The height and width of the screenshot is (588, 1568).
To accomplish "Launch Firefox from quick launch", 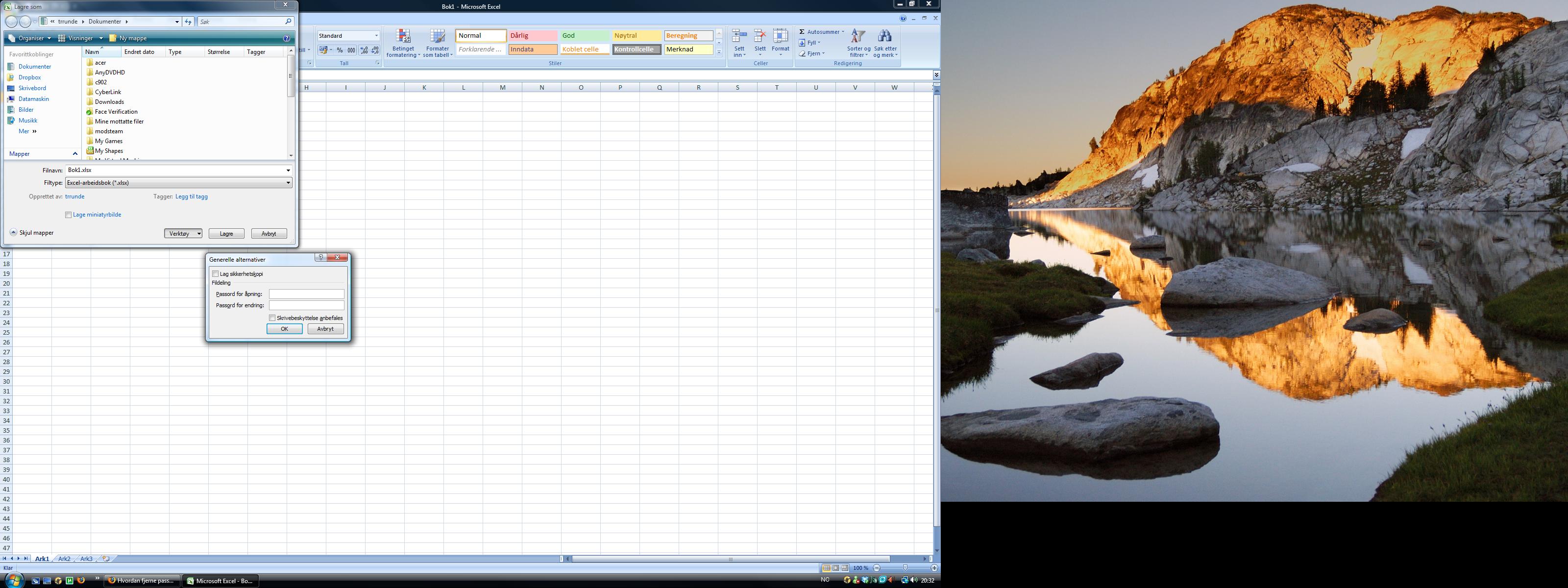I will (80, 580).
